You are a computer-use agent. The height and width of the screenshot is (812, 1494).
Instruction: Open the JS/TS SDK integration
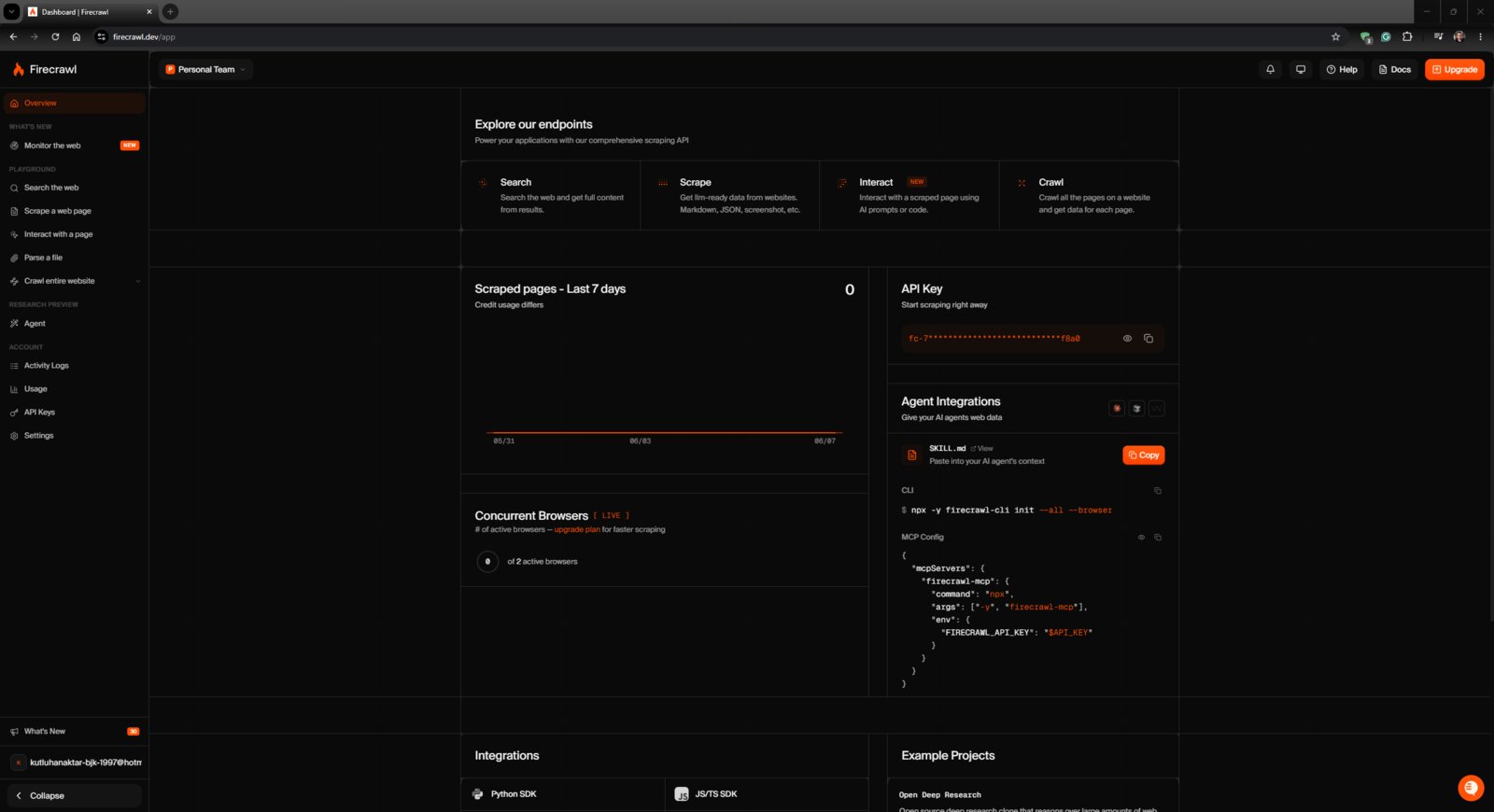[767, 794]
